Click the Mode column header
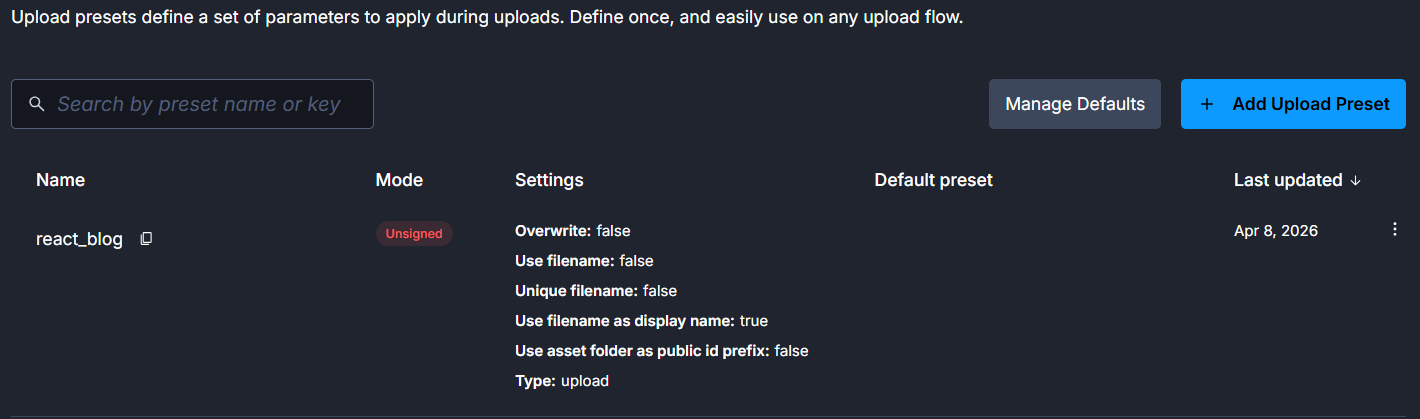 399,180
